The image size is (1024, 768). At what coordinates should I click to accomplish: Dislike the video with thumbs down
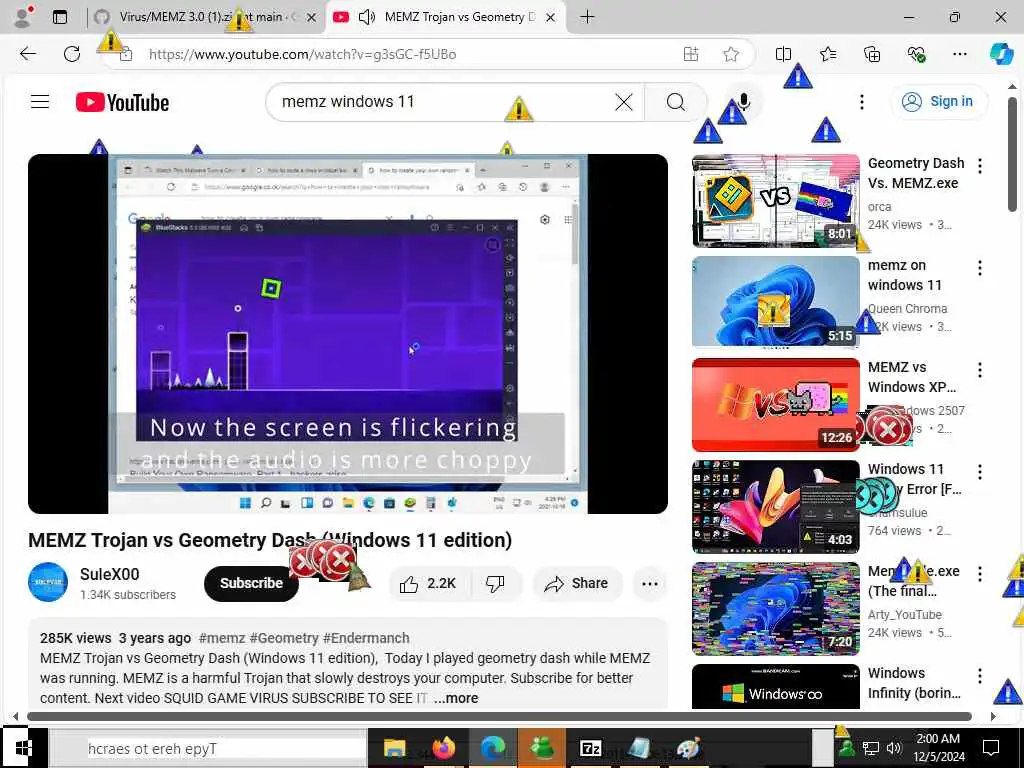pos(495,583)
